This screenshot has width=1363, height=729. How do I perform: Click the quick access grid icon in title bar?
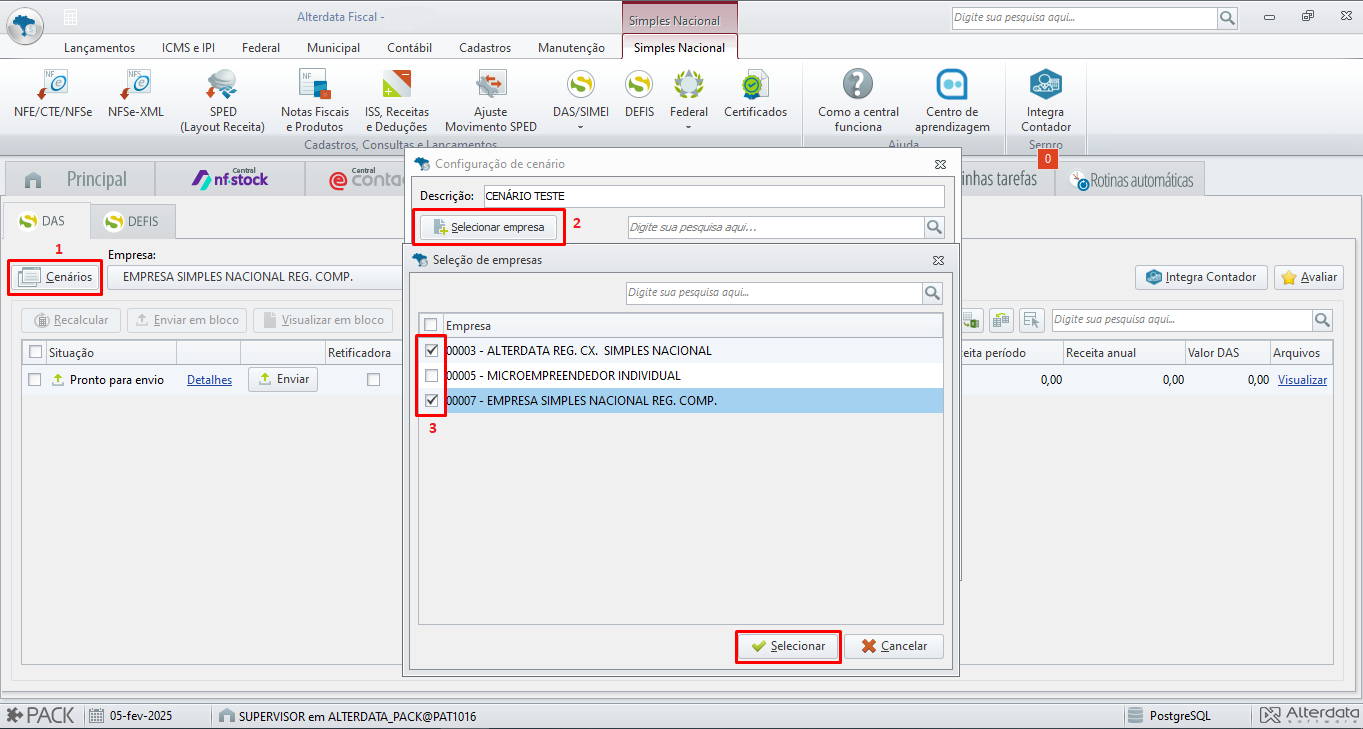70,17
